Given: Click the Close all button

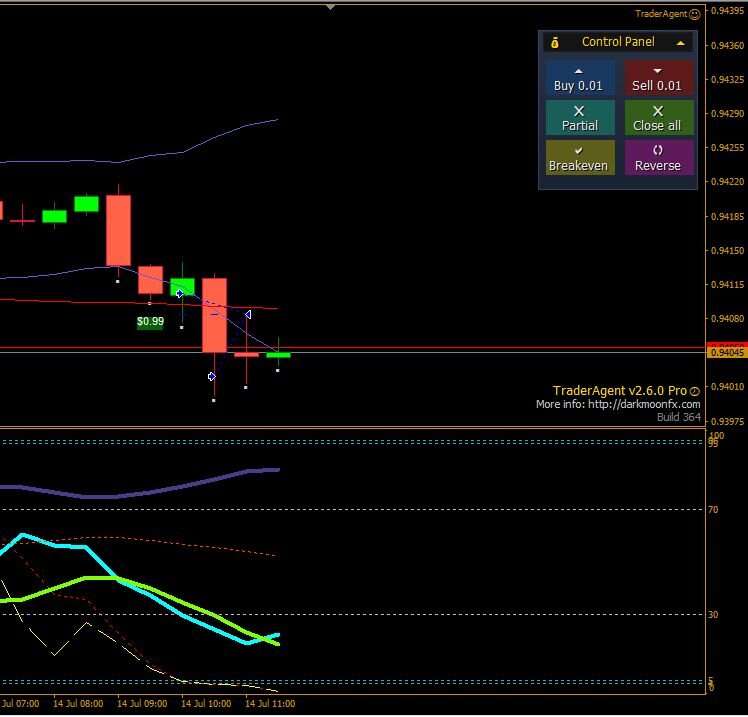Looking at the screenshot, I should [x=658, y=118].
